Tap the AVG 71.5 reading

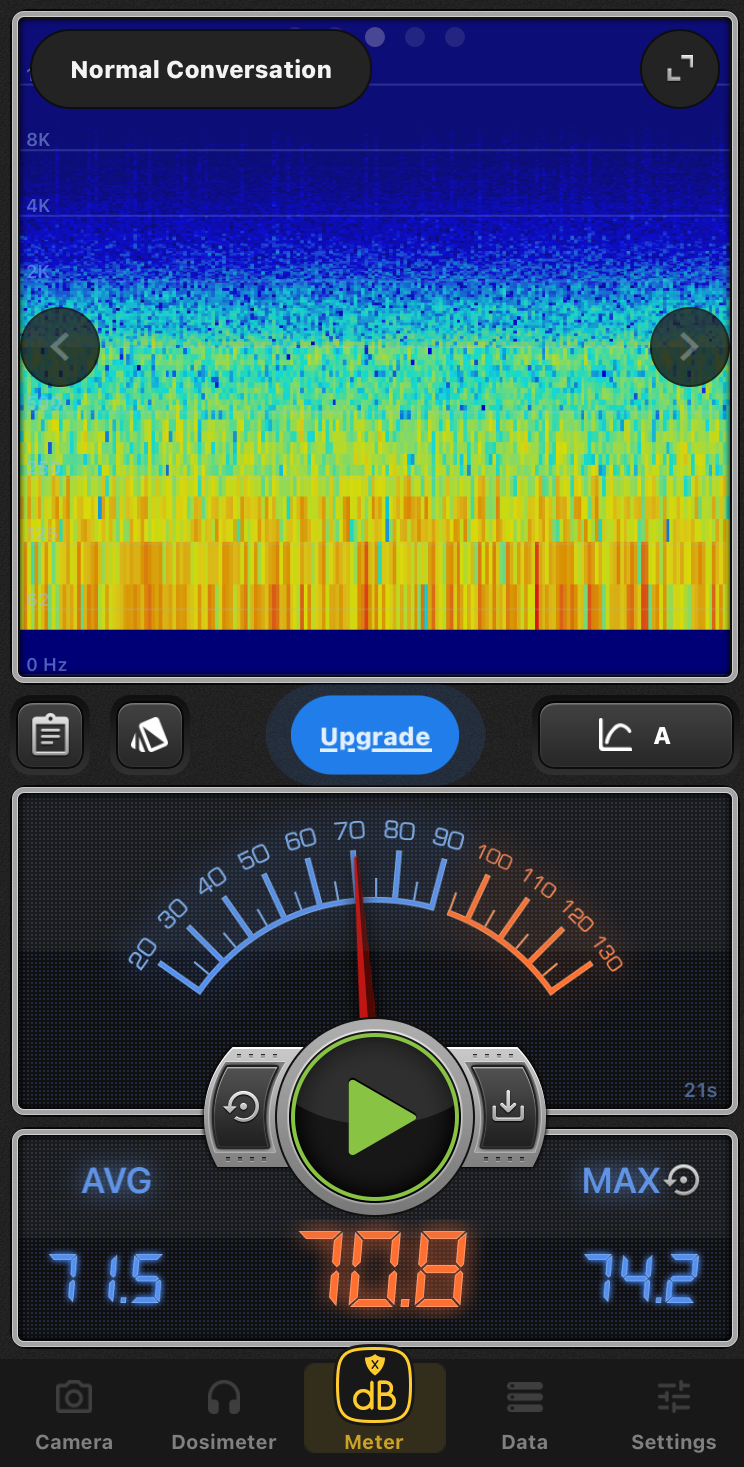[x=106, y=1279]
